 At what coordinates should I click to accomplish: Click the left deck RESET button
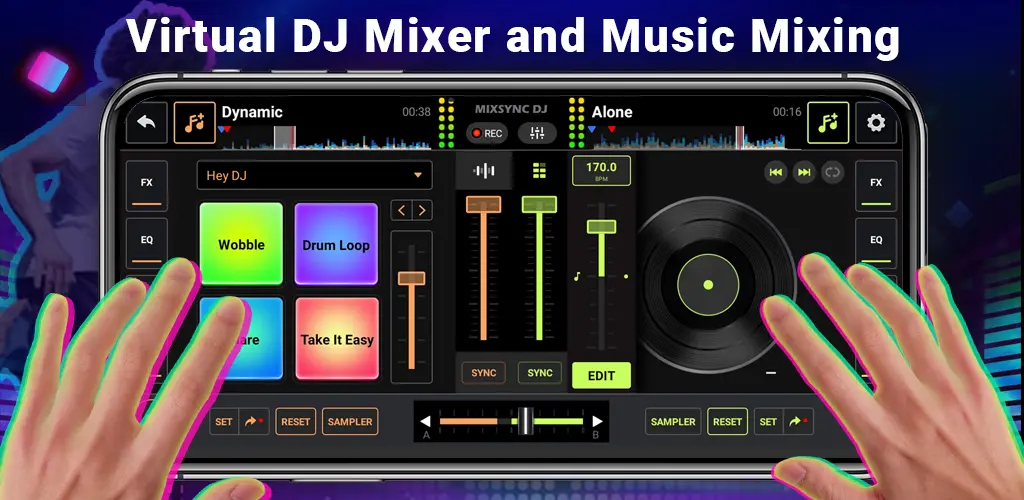(x=296, y=422)
